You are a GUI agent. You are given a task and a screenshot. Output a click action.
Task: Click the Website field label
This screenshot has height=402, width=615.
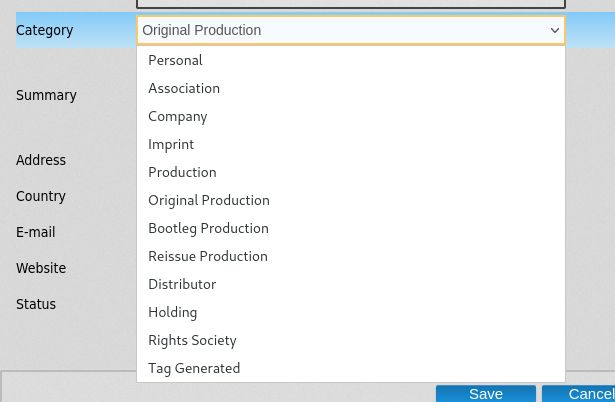pos(41,268)
